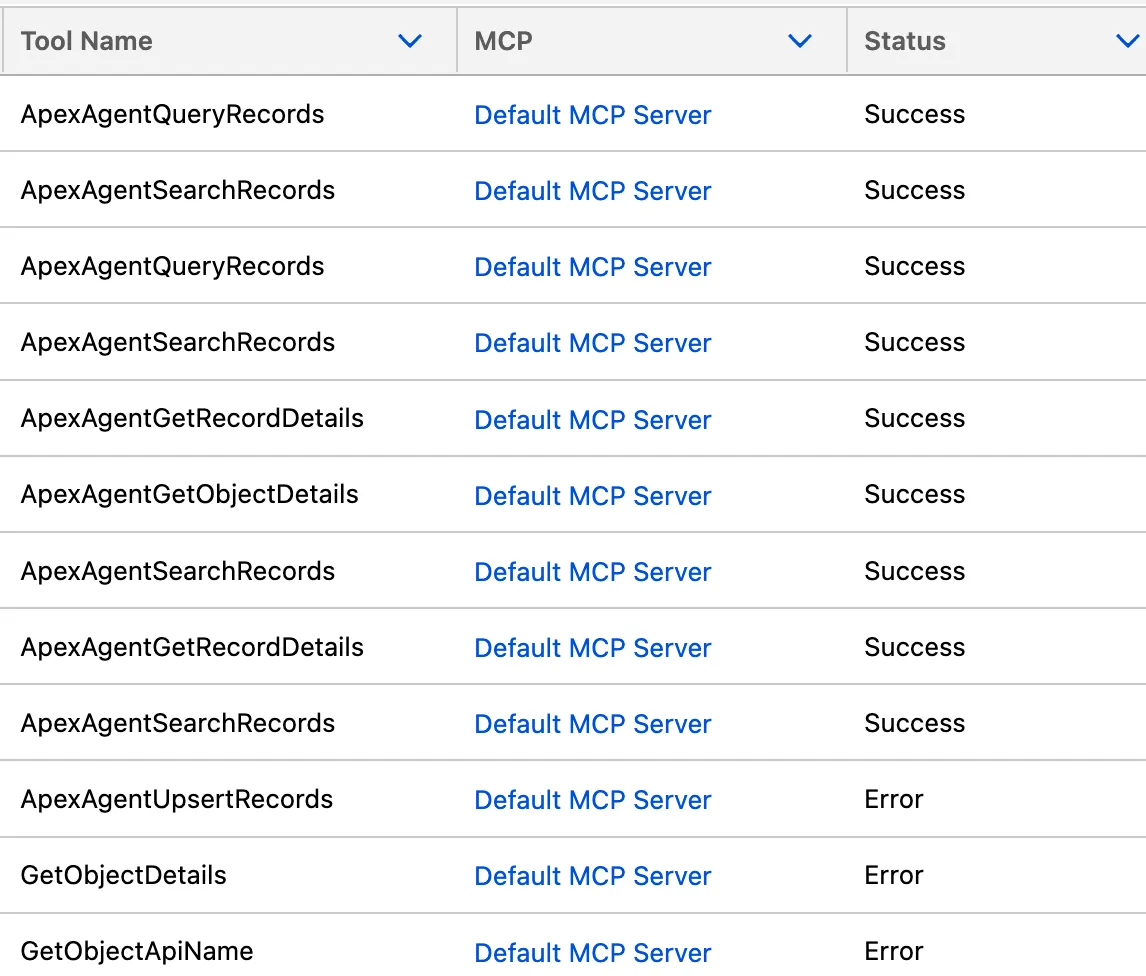Select the GetObjectApiName tool name cell
This screenshot has height=976, width=1146.
pyautogui.click(x=137, y=951)
